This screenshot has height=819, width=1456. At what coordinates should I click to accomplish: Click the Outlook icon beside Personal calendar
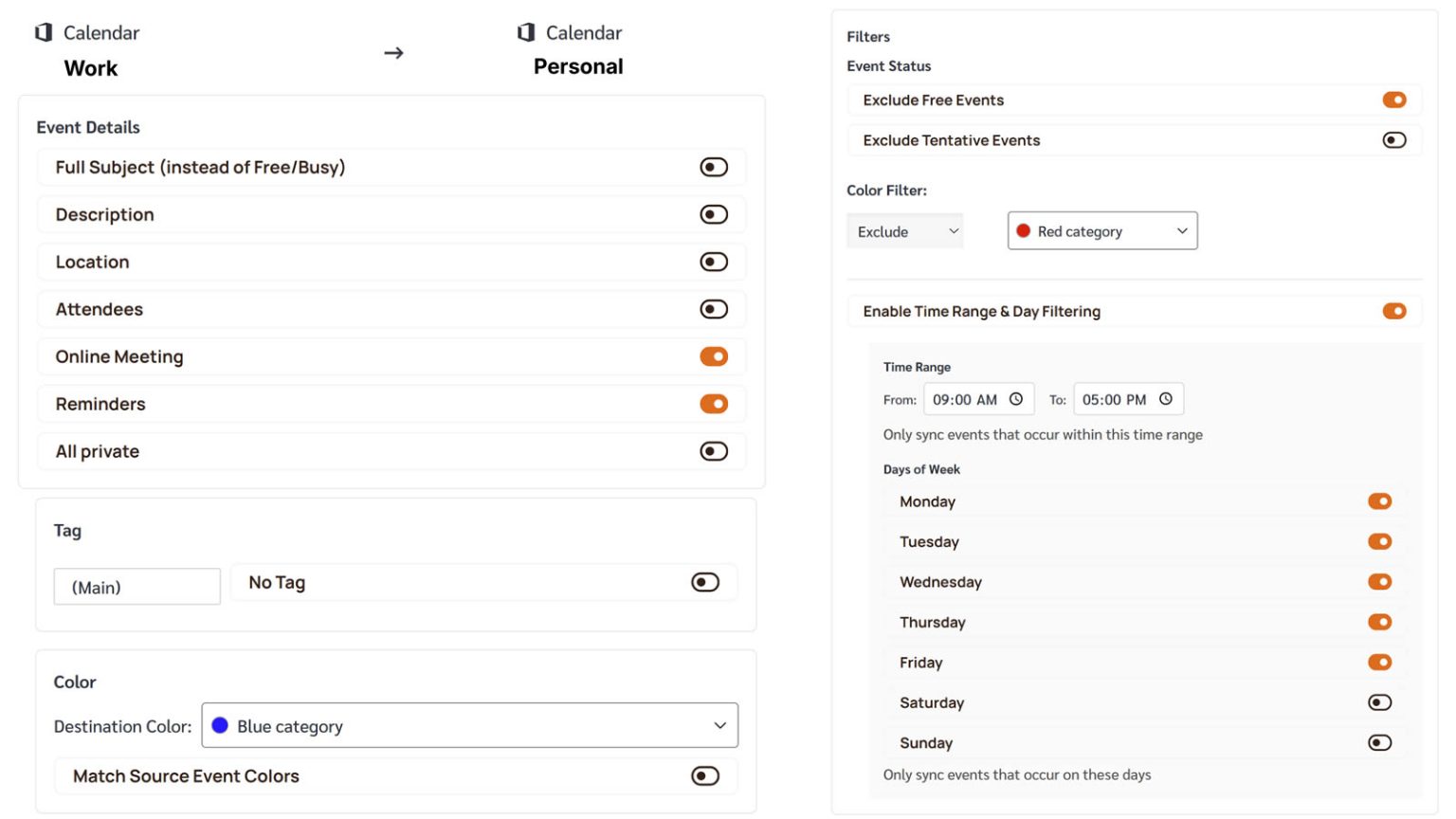(x=526, y=33)
